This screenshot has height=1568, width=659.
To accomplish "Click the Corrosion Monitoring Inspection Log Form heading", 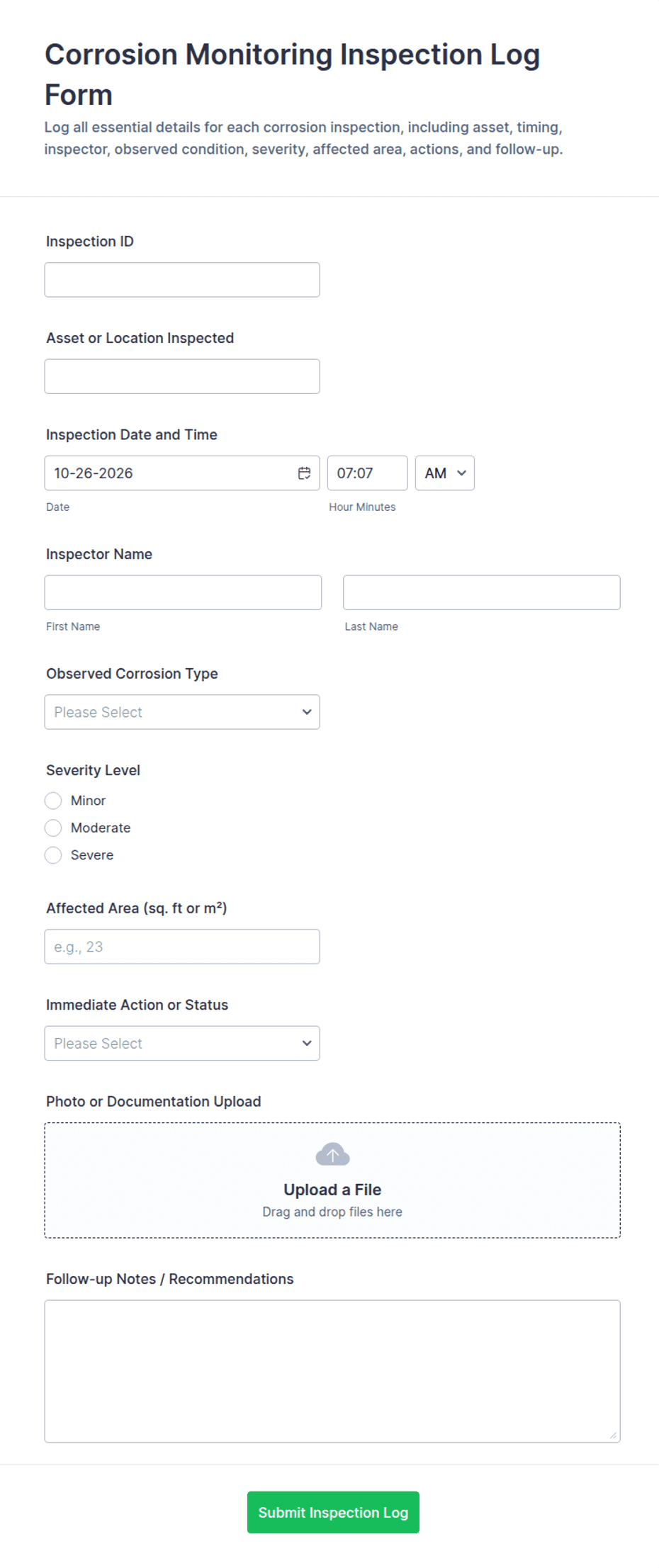I will pos(292,74).
